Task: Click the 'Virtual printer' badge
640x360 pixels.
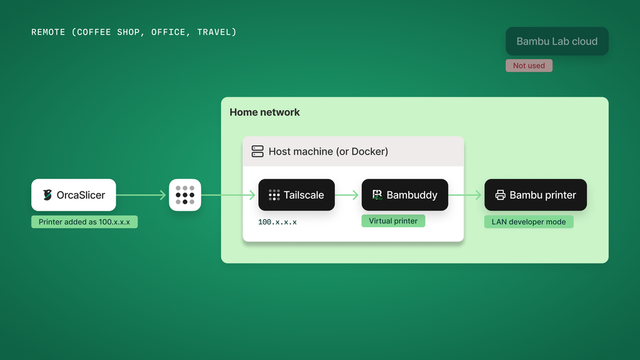Action: pyautogui.click(x=393, y=221)
